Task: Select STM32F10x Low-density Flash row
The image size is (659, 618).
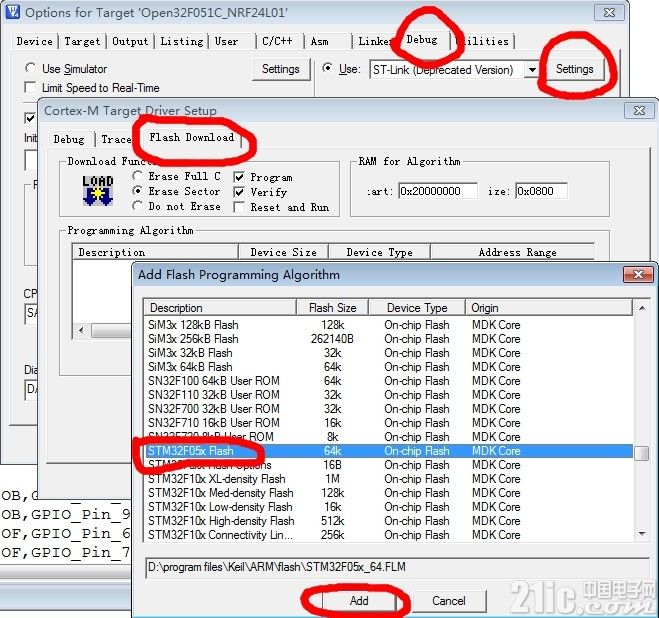Action: click(388, 507)
